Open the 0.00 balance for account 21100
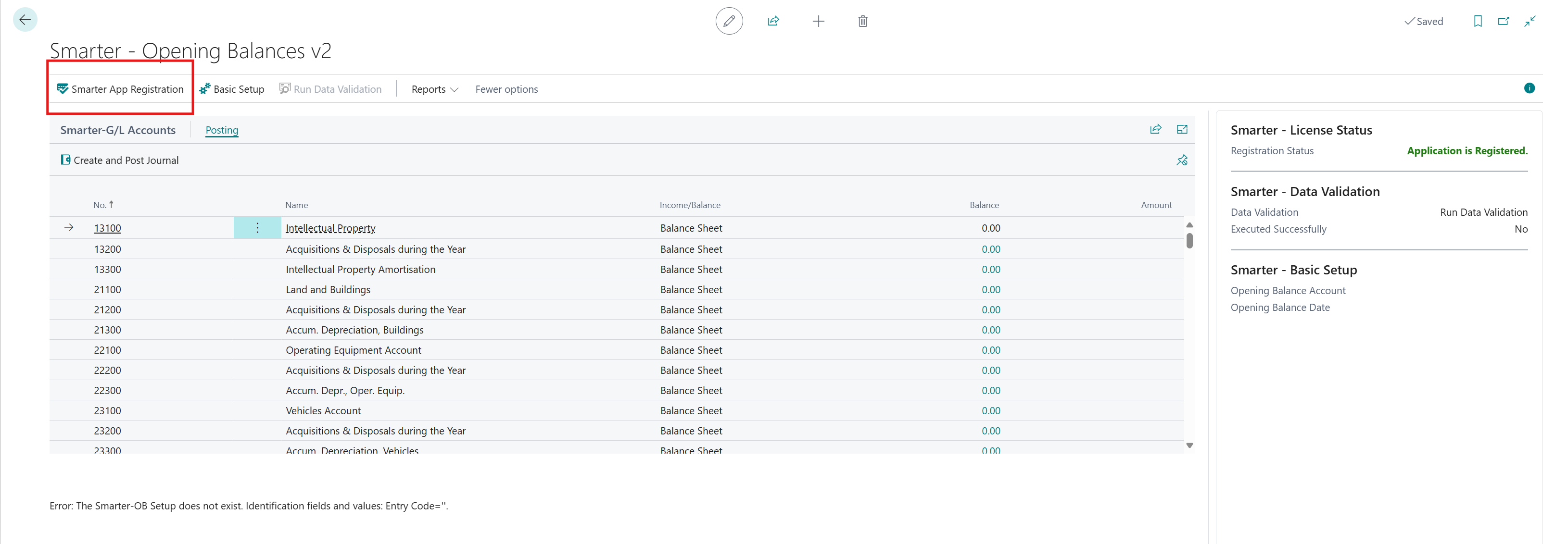The width and height of the screenshot is (1568, 544). coord(990,290)
